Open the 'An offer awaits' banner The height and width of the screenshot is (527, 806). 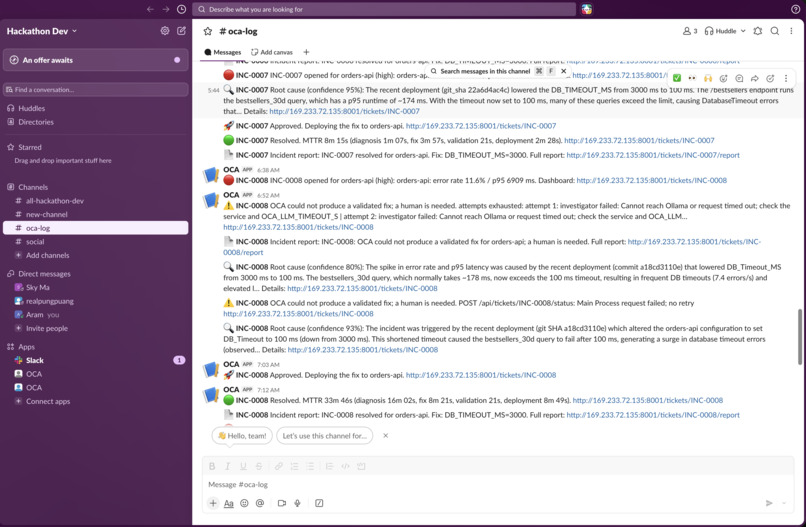(x=96, y=60)
